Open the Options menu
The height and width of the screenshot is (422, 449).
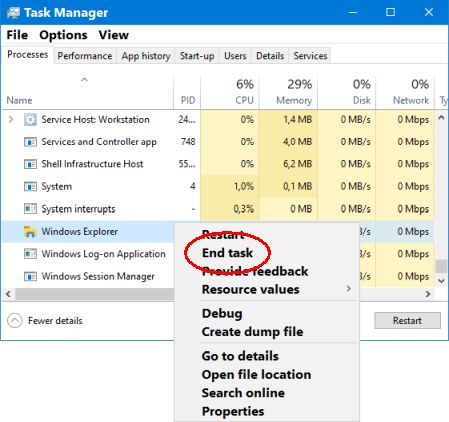[63, 35]
